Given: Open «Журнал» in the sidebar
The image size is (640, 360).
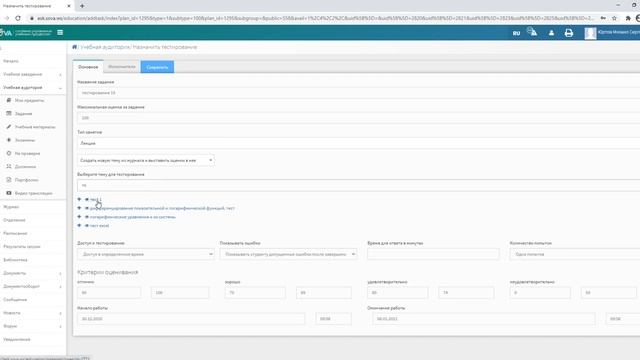Looking at the screenshot, I should (11, 207).
